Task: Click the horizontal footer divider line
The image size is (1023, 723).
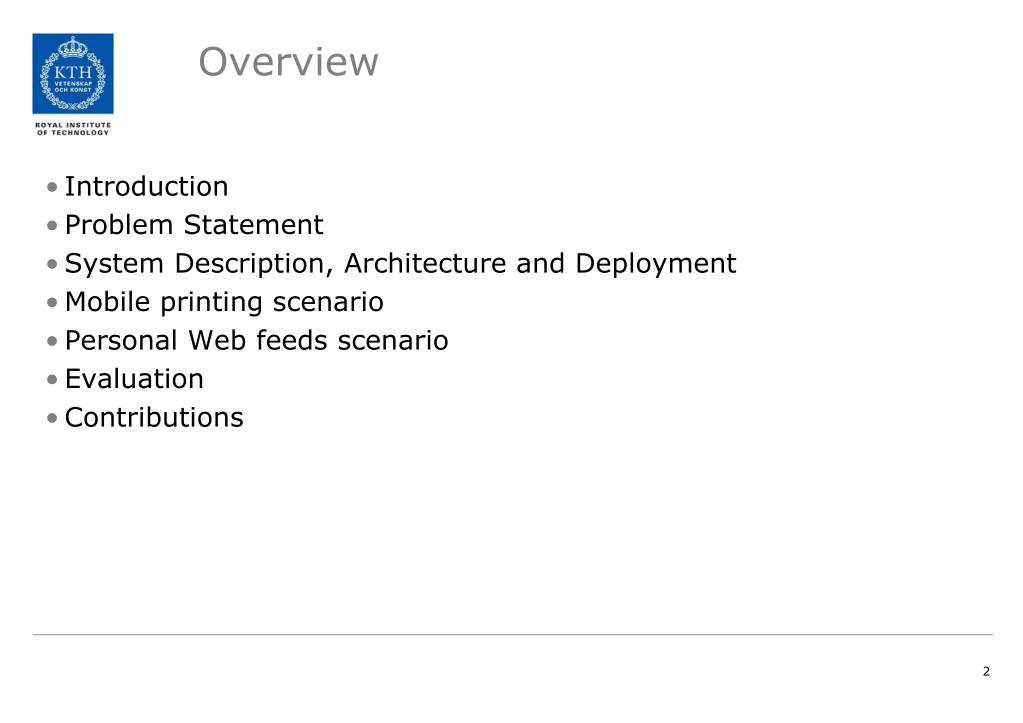Action: point(513,634)
